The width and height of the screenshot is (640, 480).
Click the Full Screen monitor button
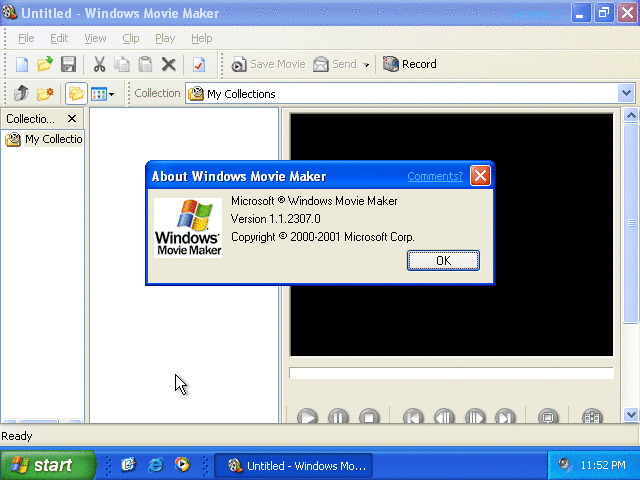pyautogui.click(x=548, y=416)
